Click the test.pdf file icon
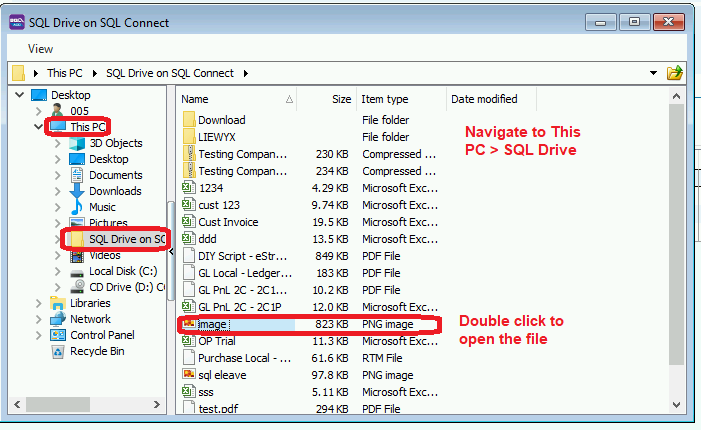The image size is (701, 430). (x=189, y=409)
